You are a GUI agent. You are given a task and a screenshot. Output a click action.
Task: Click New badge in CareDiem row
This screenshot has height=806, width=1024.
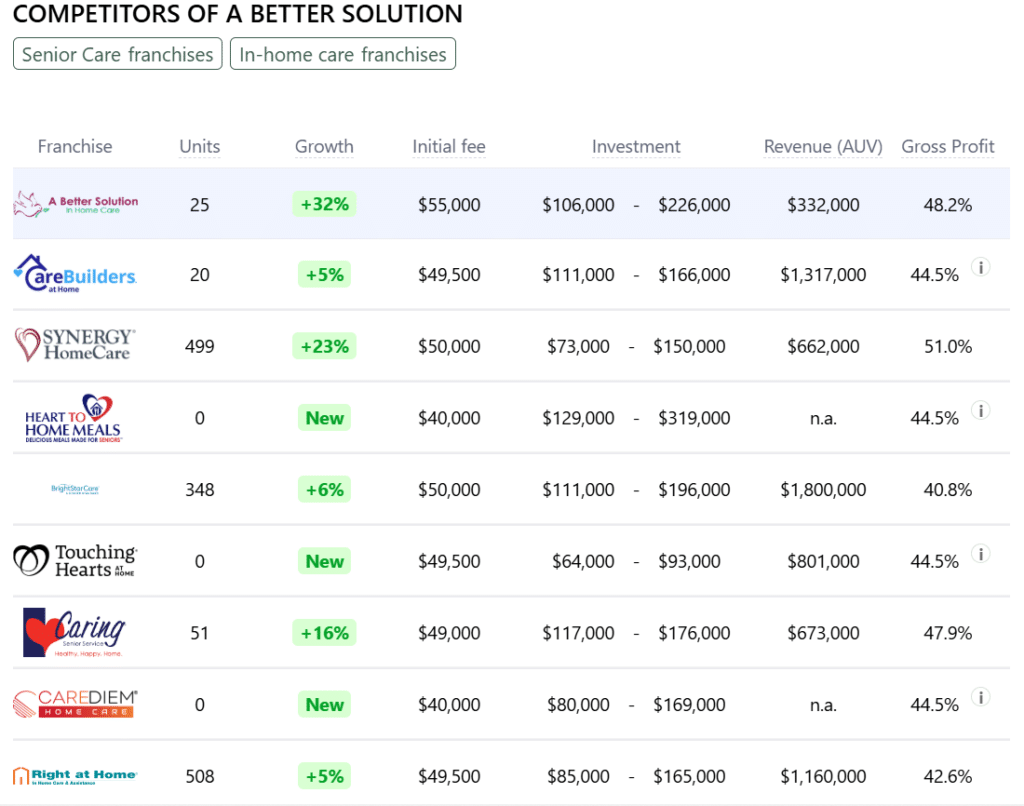coord(325,705)
